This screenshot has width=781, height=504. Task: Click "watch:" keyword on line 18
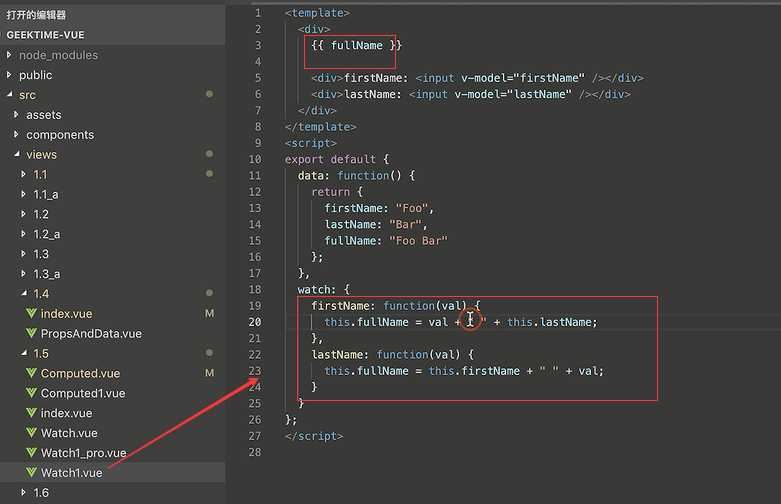[317, 289]
